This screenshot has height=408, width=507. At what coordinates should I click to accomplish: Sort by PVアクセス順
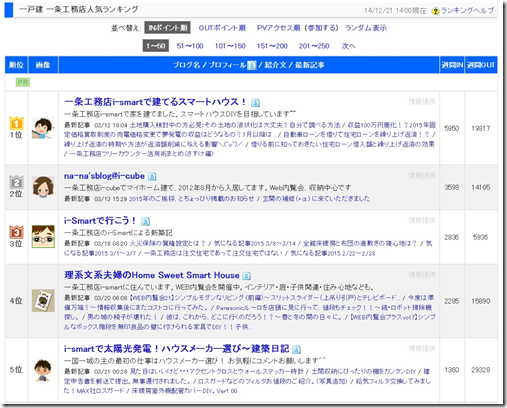click(x=279, y=28)
